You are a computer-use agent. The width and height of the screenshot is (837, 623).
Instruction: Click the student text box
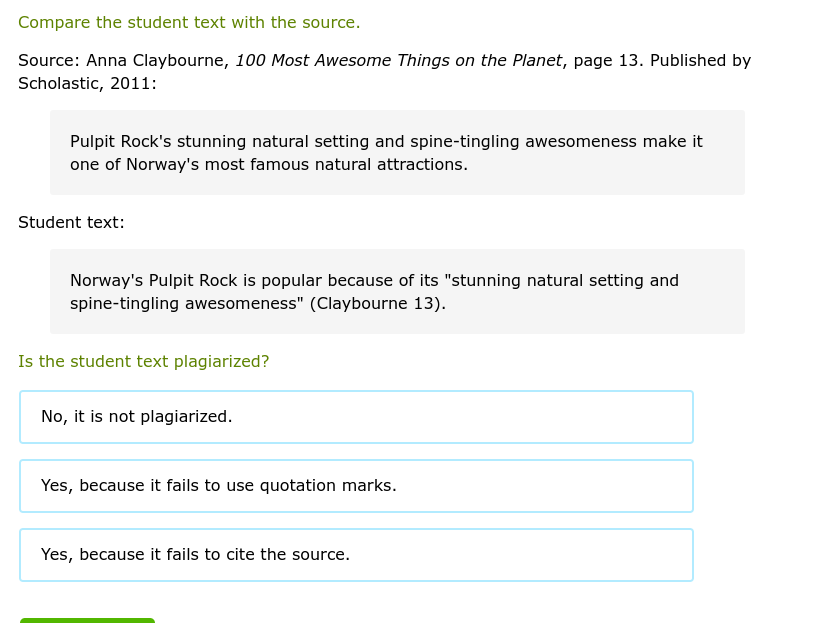(397, 291)
